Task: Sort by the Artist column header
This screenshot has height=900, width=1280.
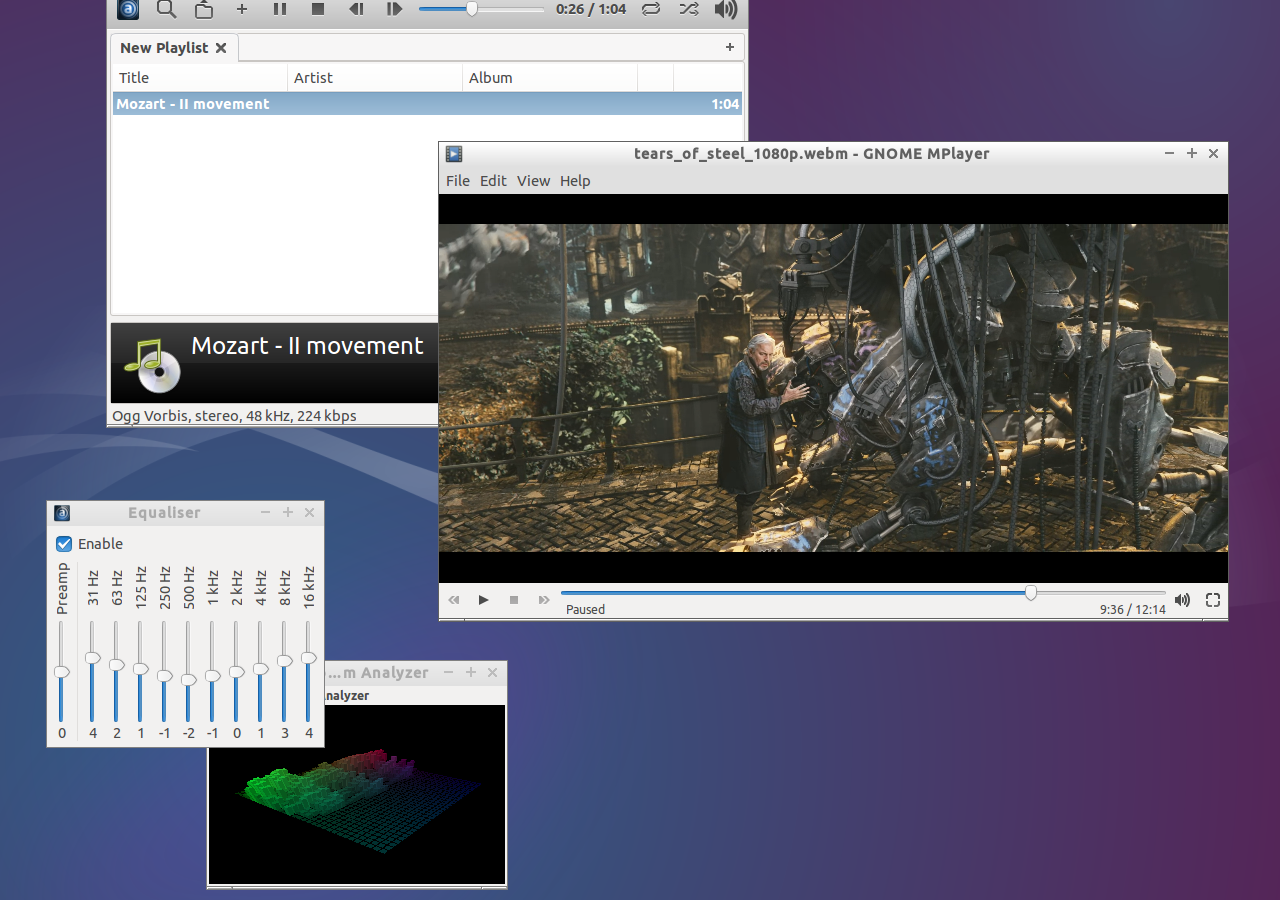Action: coord(375,77)
